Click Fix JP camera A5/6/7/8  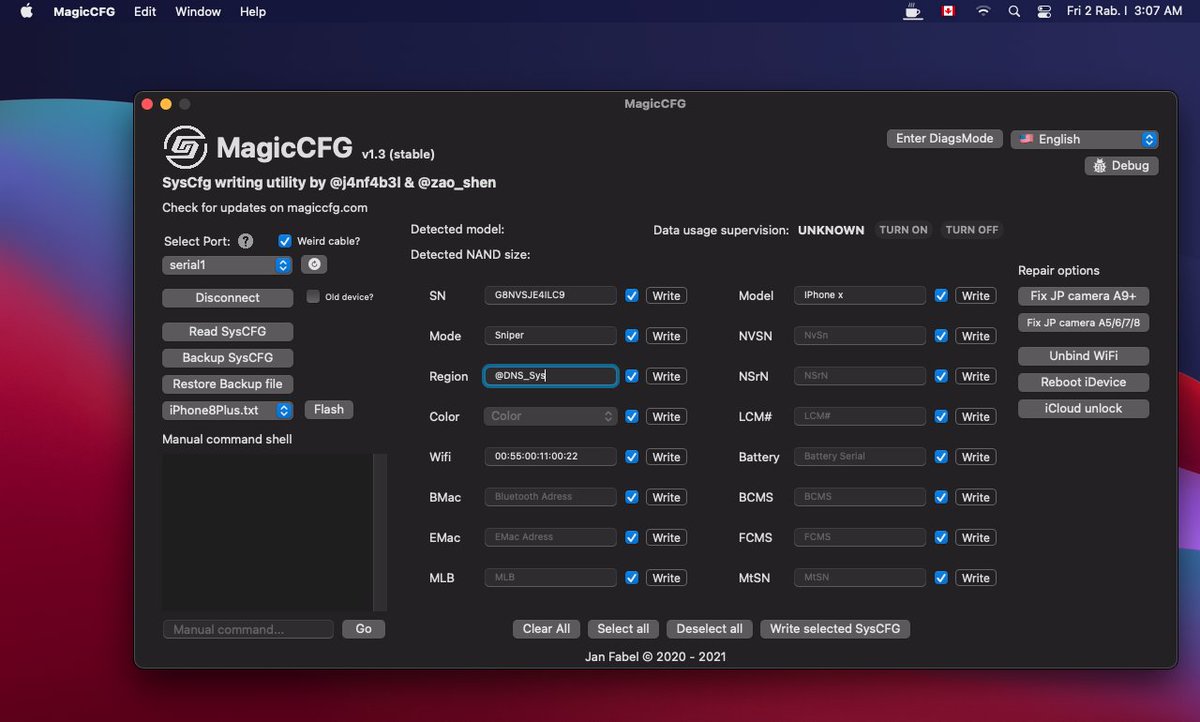tap(1084, 322)
